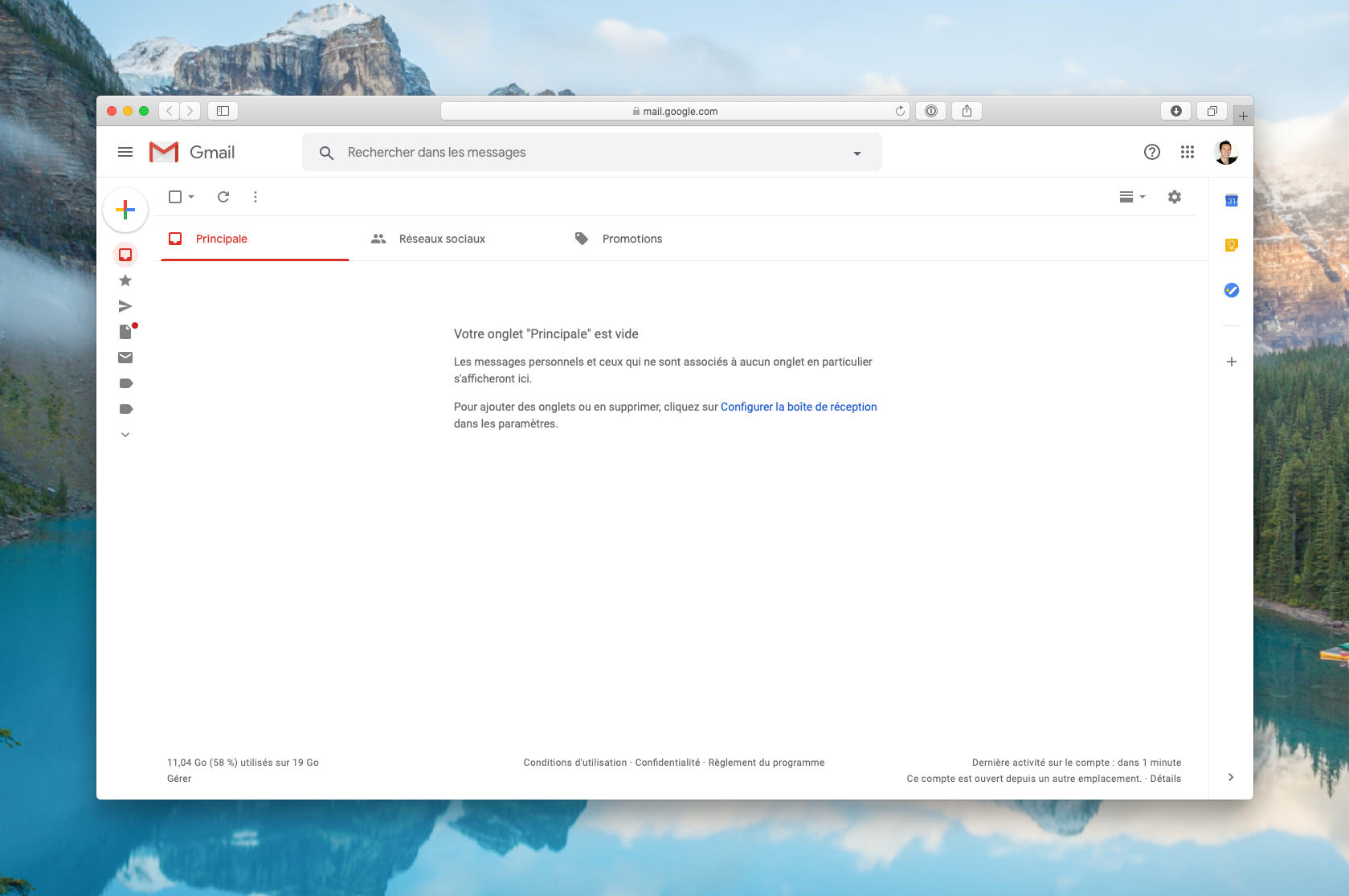
Task: Switch to the Réseaux sociaux tab
Action: 443,239
